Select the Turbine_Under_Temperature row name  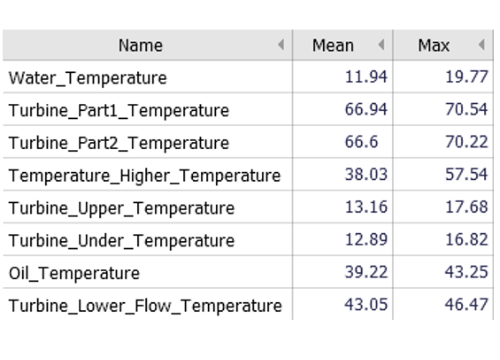pos(122,240)
